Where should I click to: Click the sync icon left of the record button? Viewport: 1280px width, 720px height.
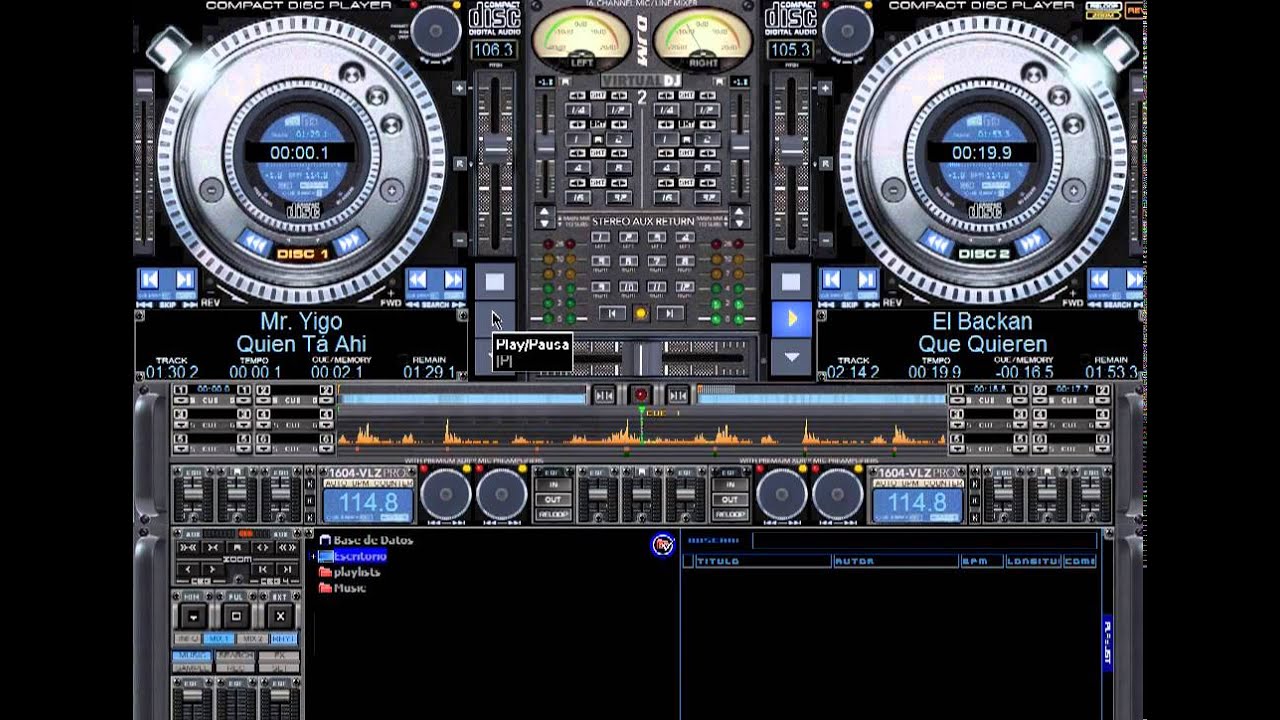pos(605,395)
